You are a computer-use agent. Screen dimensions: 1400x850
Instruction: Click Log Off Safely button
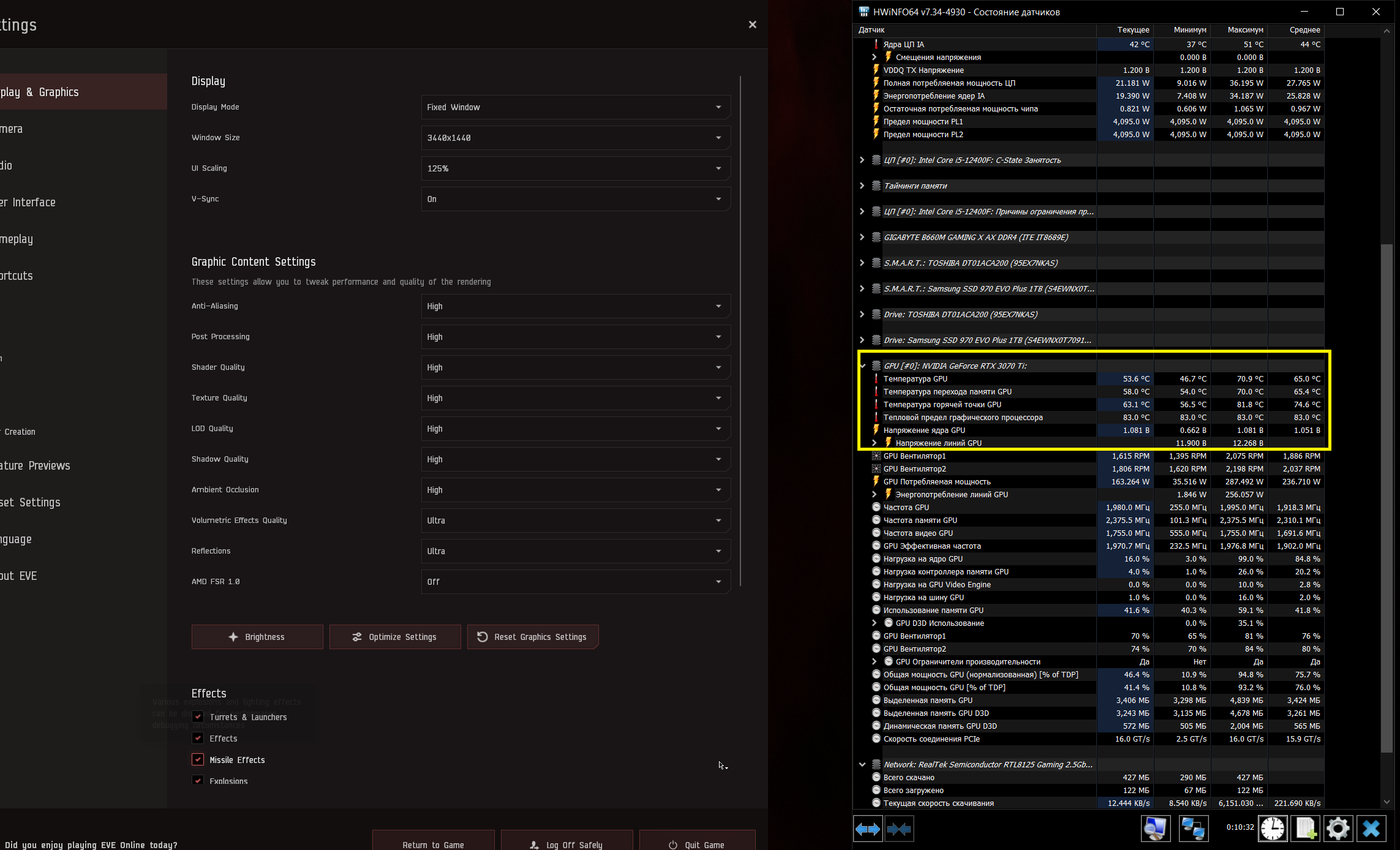tap(567, 840)
